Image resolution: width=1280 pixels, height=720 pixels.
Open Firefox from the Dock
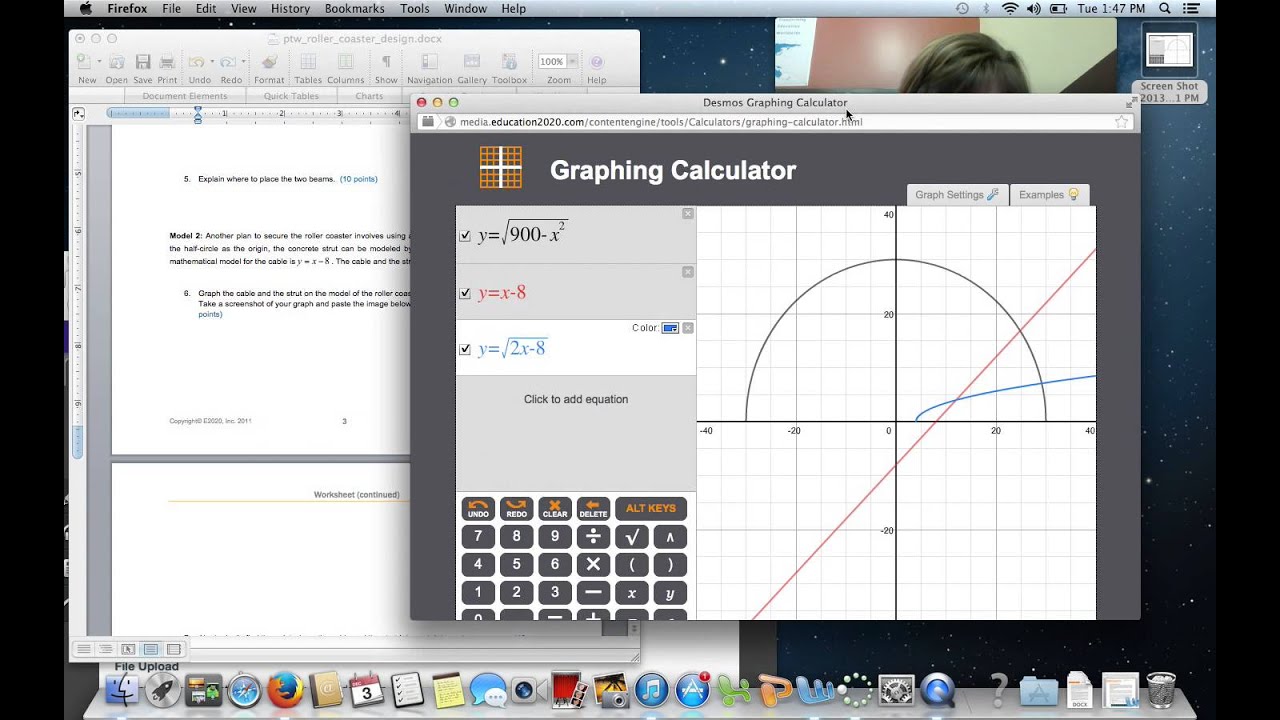coord(284,689)
